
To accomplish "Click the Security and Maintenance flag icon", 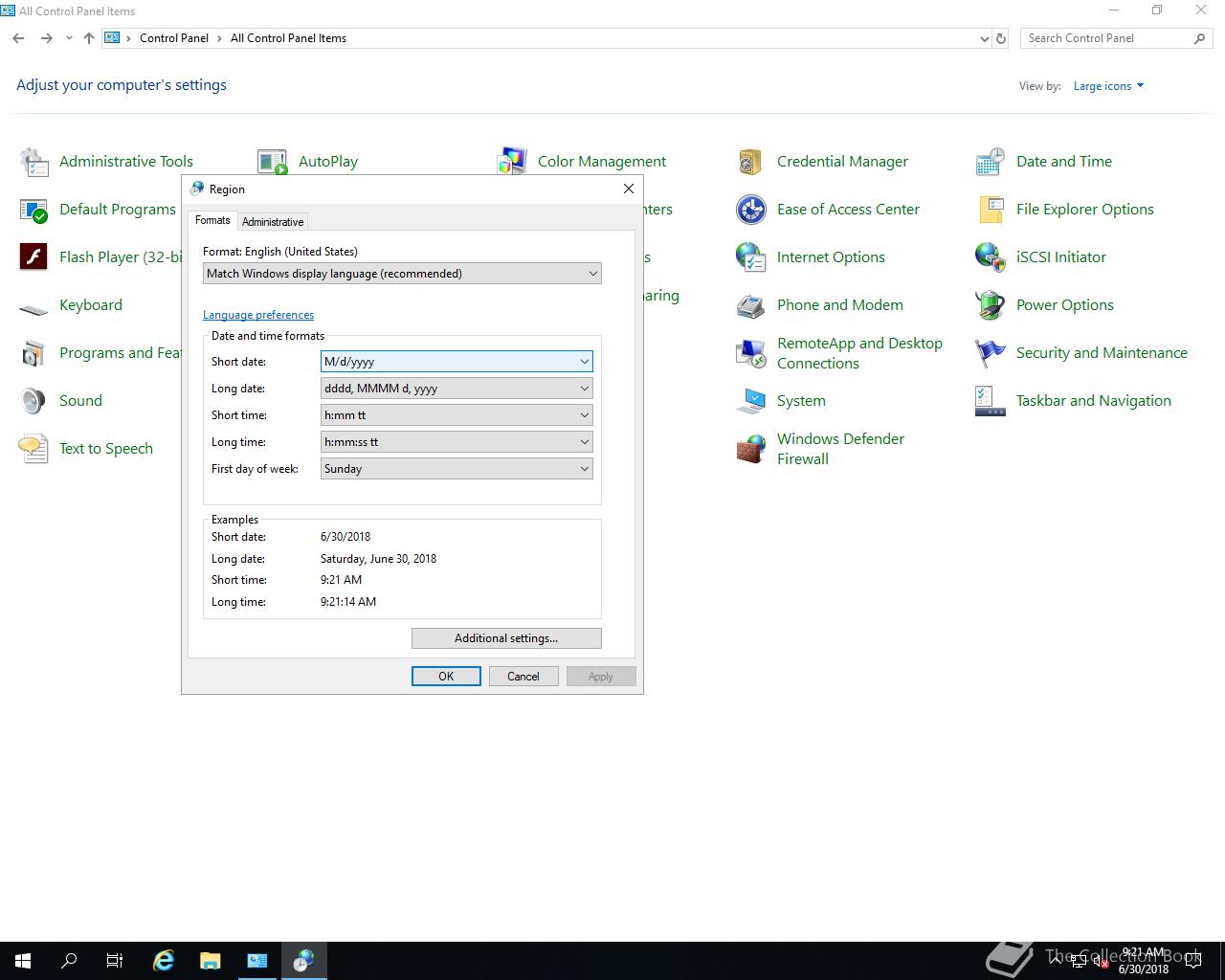I will coord(990,353).
